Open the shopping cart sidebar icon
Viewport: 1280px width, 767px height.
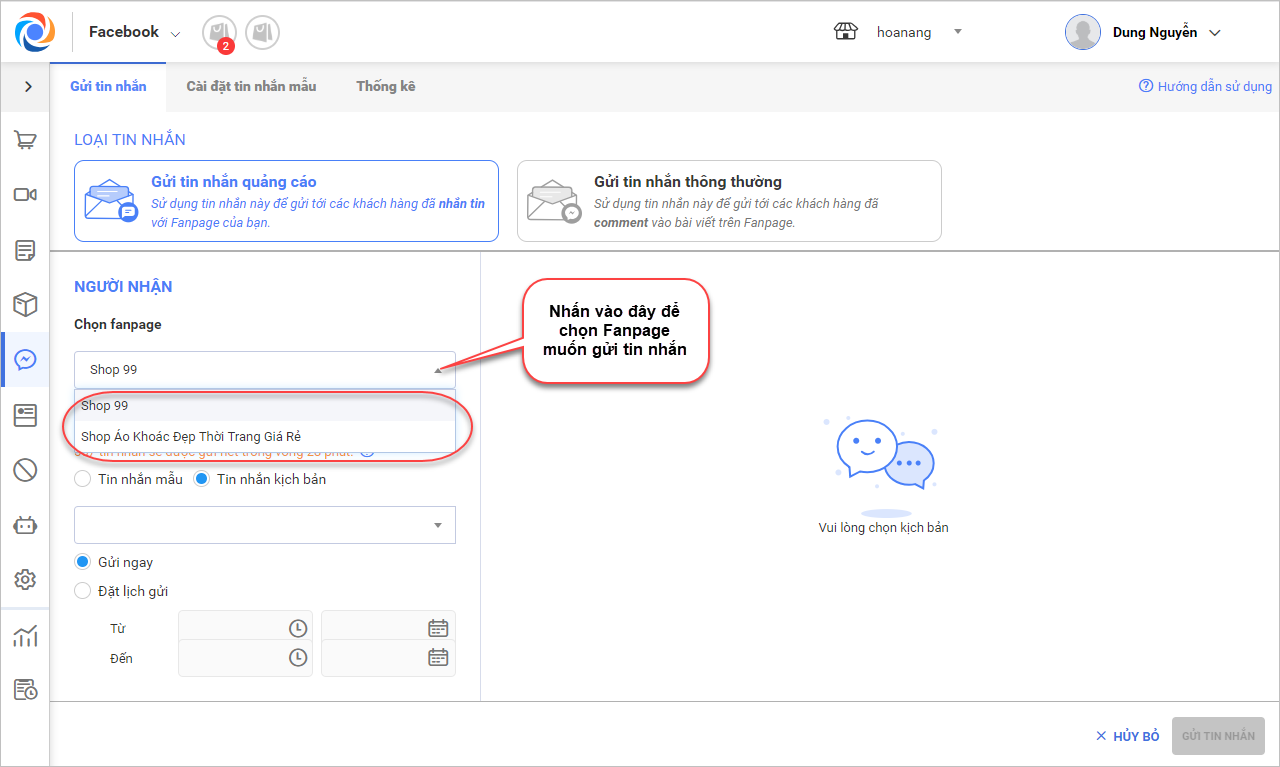pyautogui.click(x=25, y=140)
